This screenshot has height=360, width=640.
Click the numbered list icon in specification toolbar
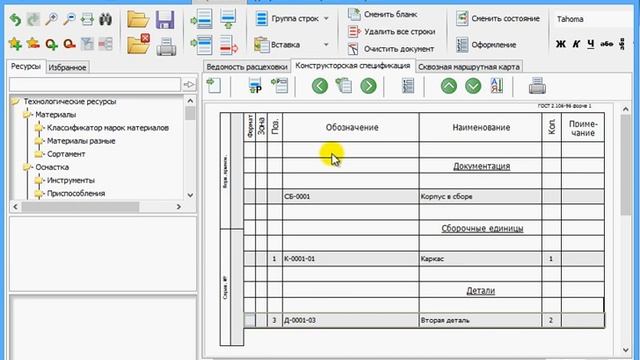(x=408, y=86)
